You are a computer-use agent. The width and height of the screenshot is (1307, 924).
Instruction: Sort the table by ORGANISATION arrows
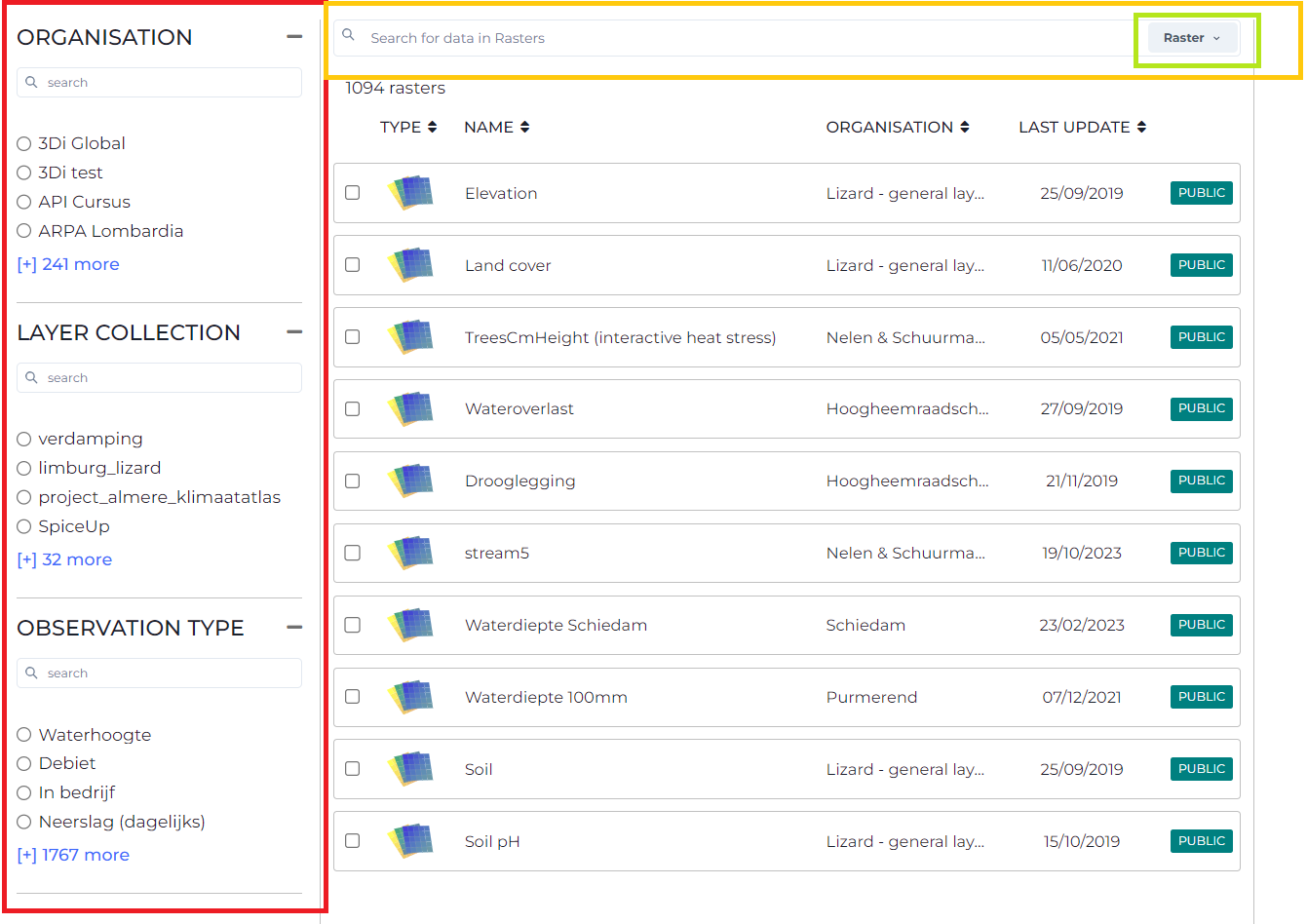pos(965,127)
